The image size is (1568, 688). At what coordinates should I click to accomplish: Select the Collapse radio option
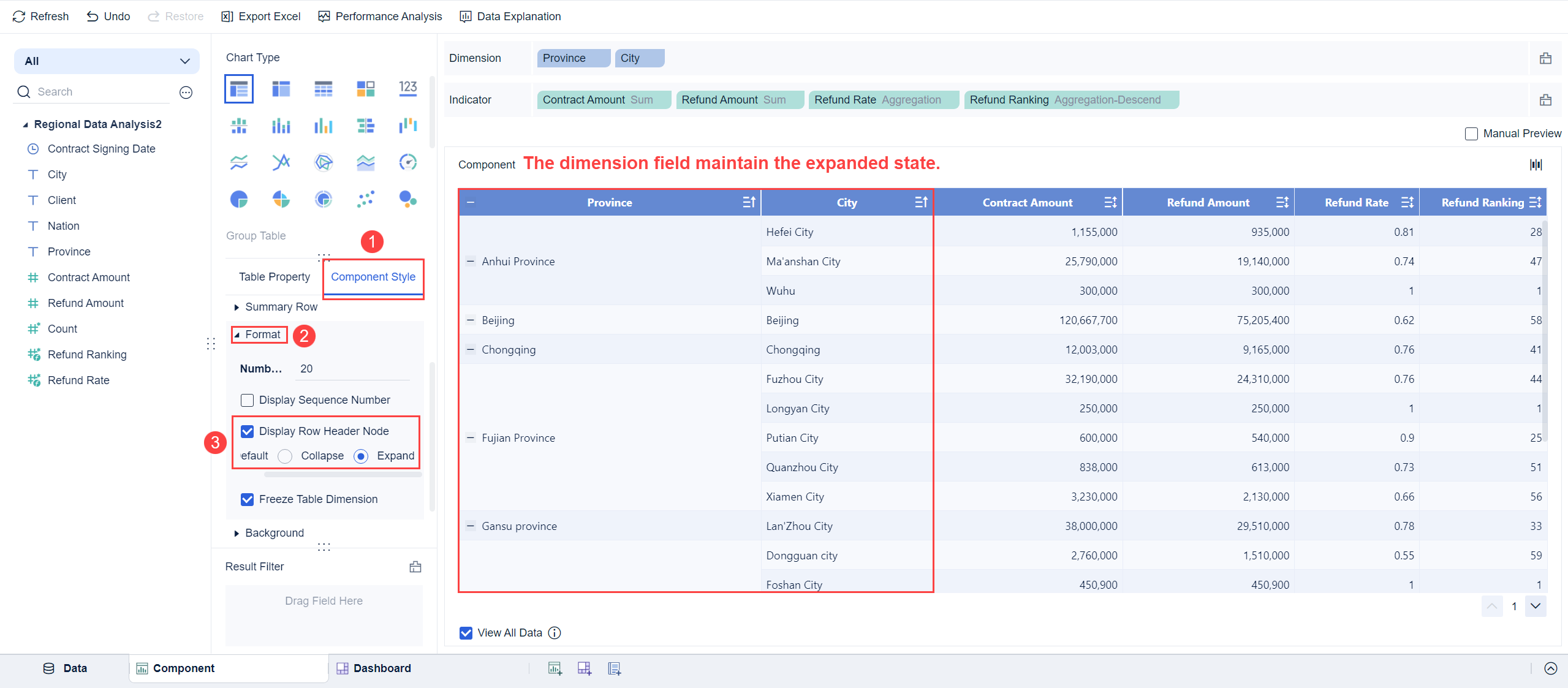coord(285,456)
